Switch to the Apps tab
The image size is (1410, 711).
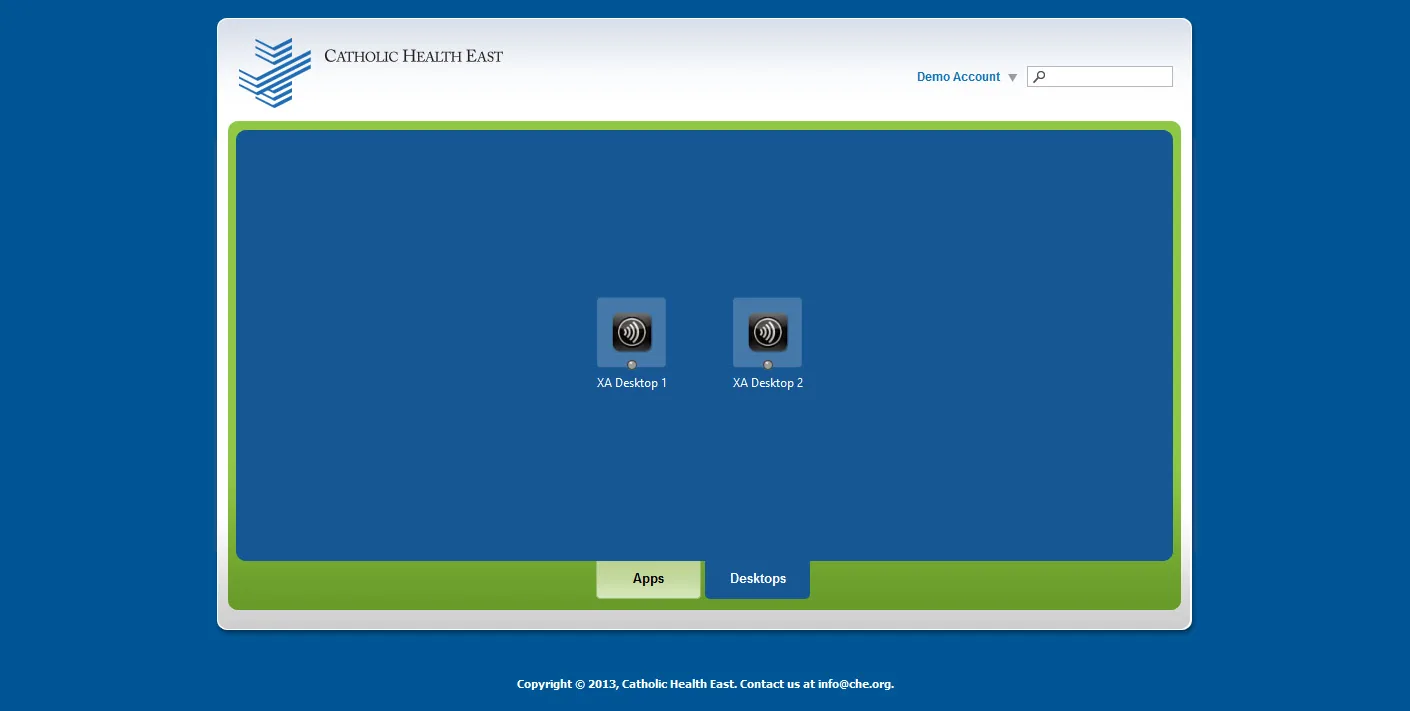click(x=648, y=579)
